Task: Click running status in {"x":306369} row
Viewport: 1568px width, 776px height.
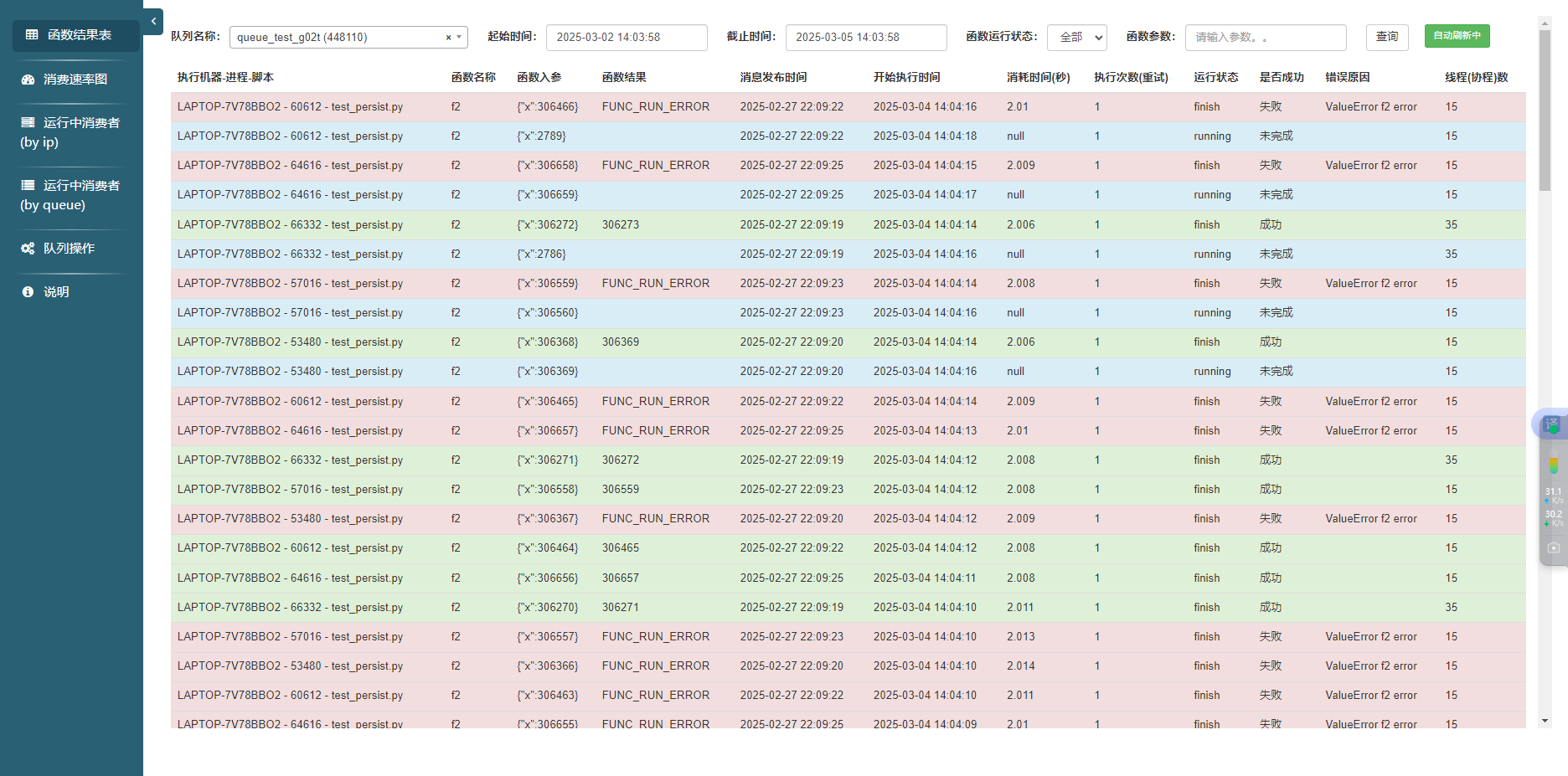Action: pyautogui.click(x=1213, y=372)
